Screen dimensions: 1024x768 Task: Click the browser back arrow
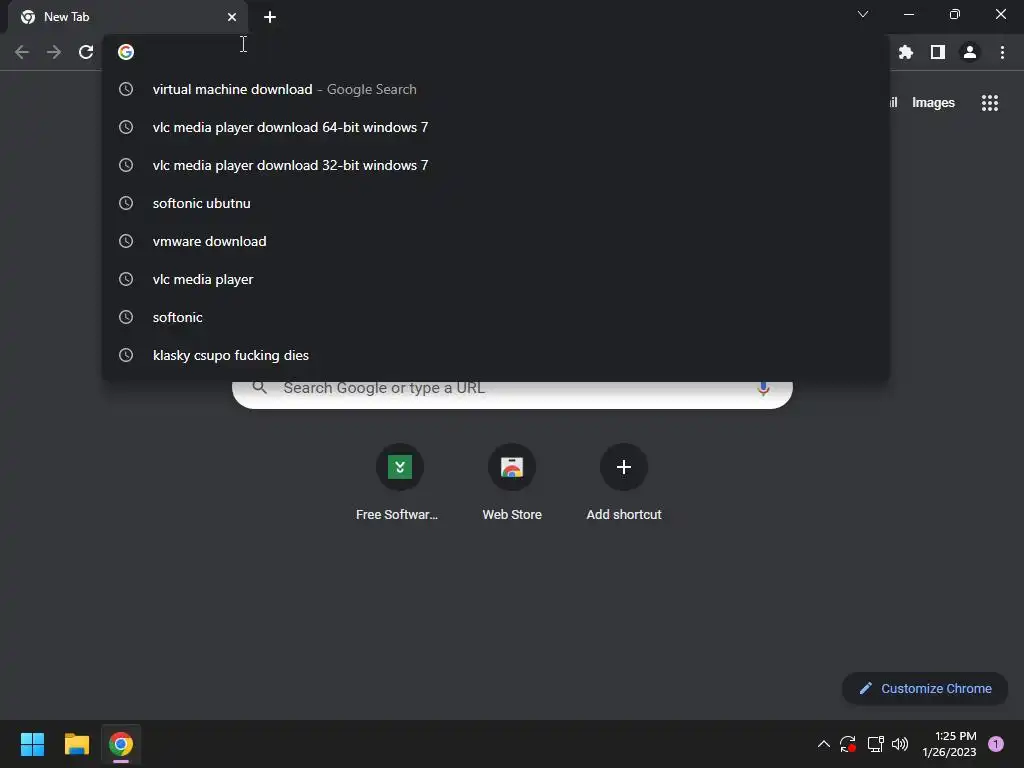point(22,52)
